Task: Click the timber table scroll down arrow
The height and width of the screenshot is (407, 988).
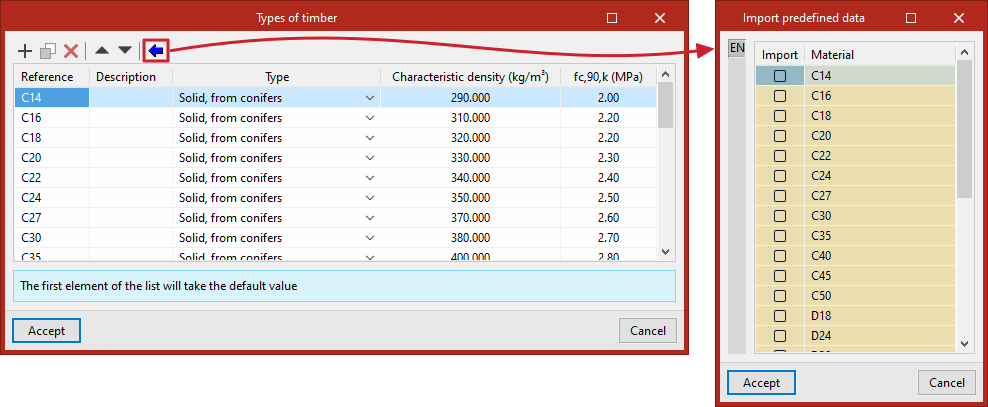Action: (666, 251)
